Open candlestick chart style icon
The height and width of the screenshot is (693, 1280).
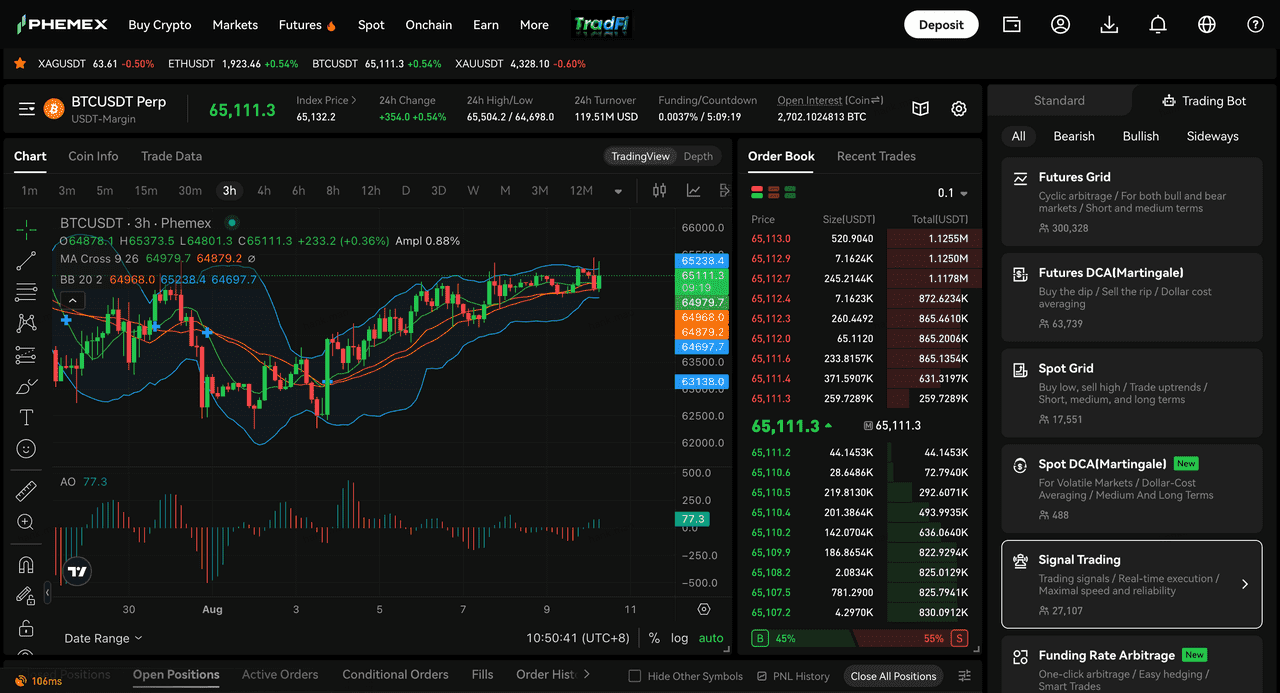[x=659, y=190]
